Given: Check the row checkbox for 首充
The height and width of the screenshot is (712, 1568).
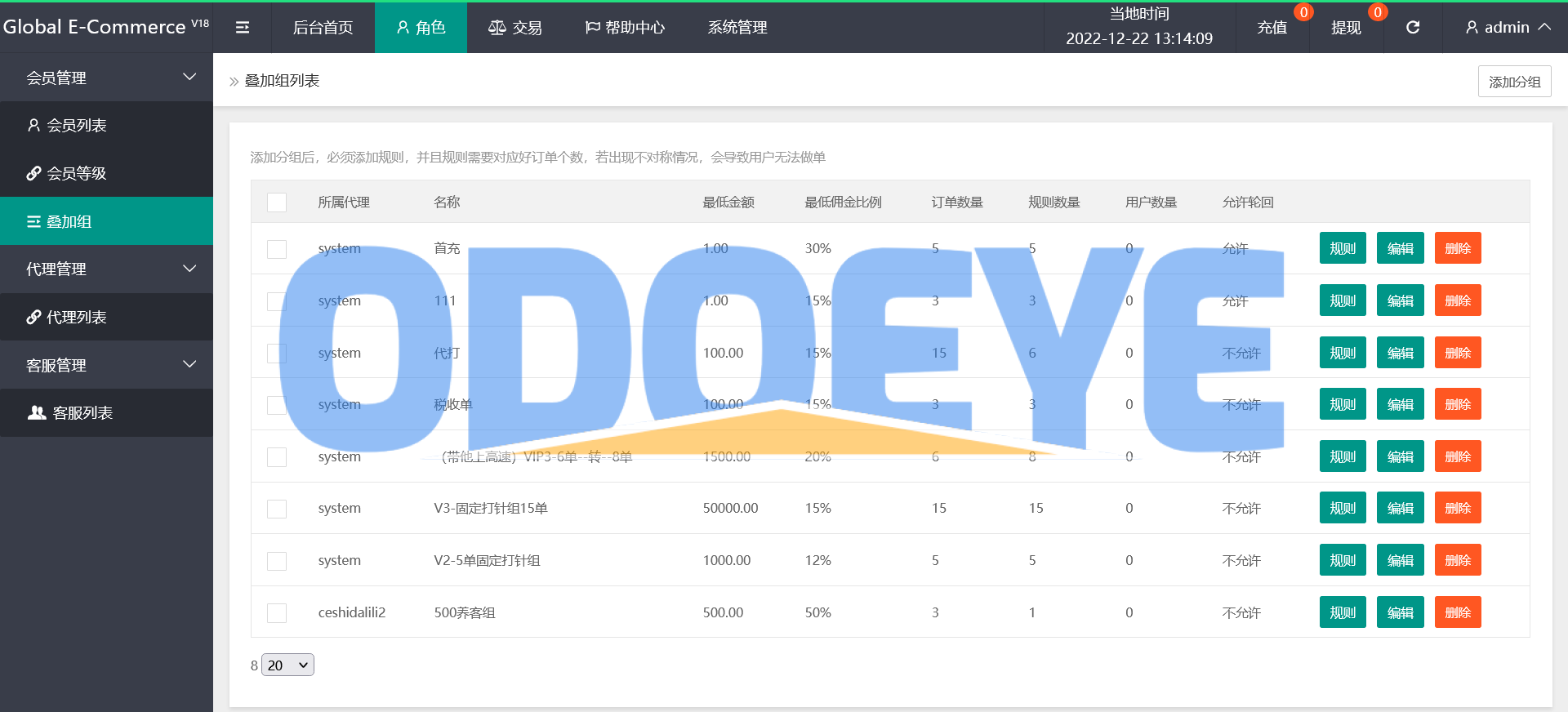Looking at the screenshot, I should click(277, 249).
